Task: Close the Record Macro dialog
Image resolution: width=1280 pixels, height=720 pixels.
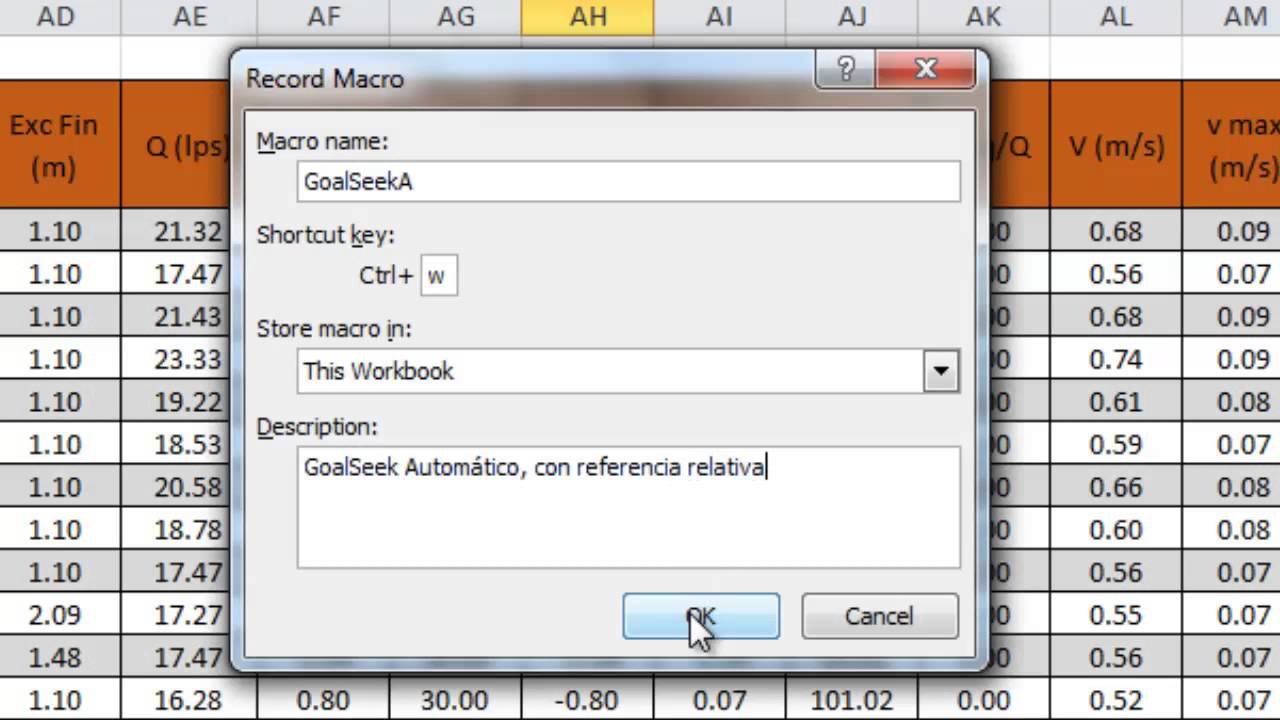Action: [x=925, y=70]
